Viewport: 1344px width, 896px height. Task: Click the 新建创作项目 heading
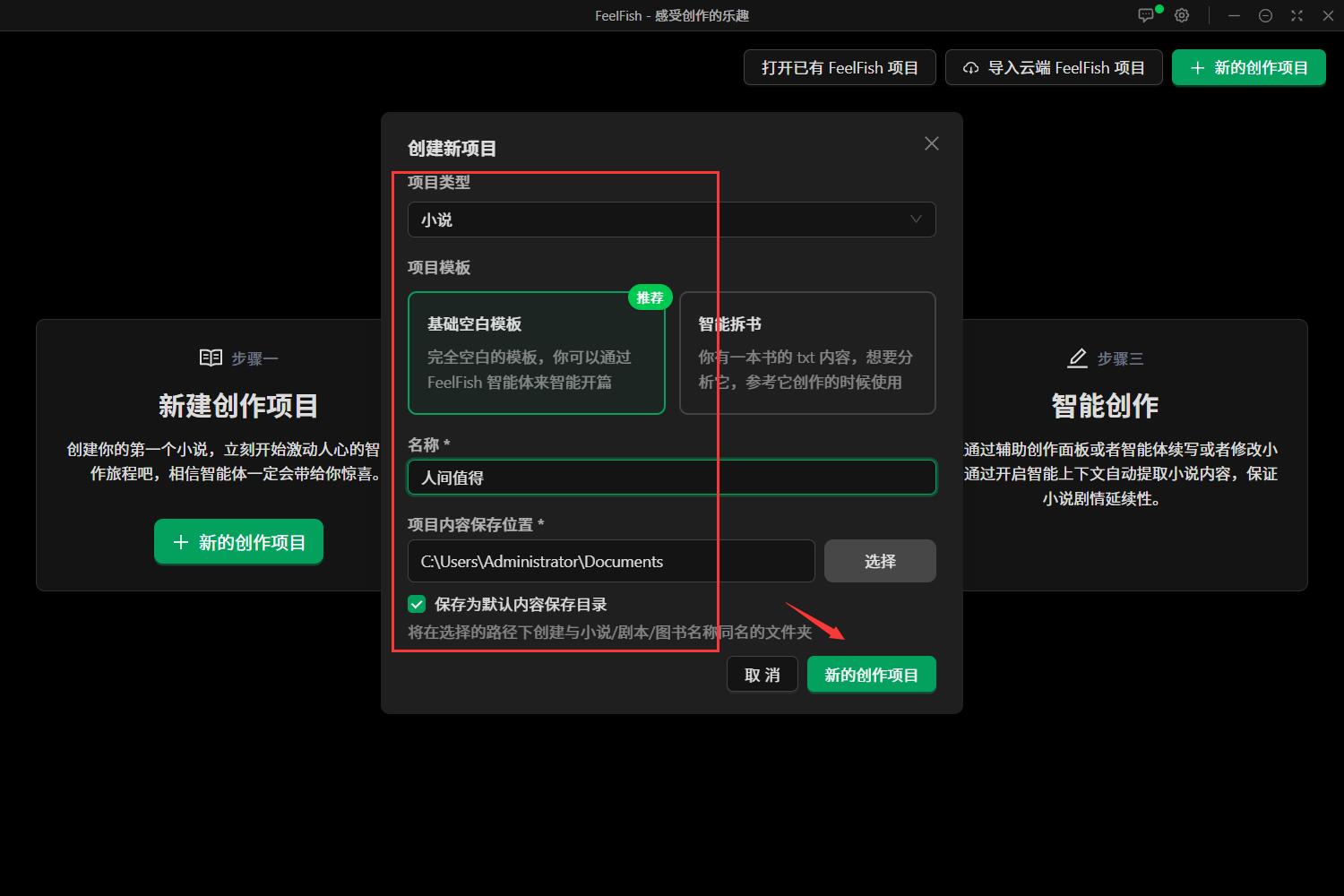(238, 406)
